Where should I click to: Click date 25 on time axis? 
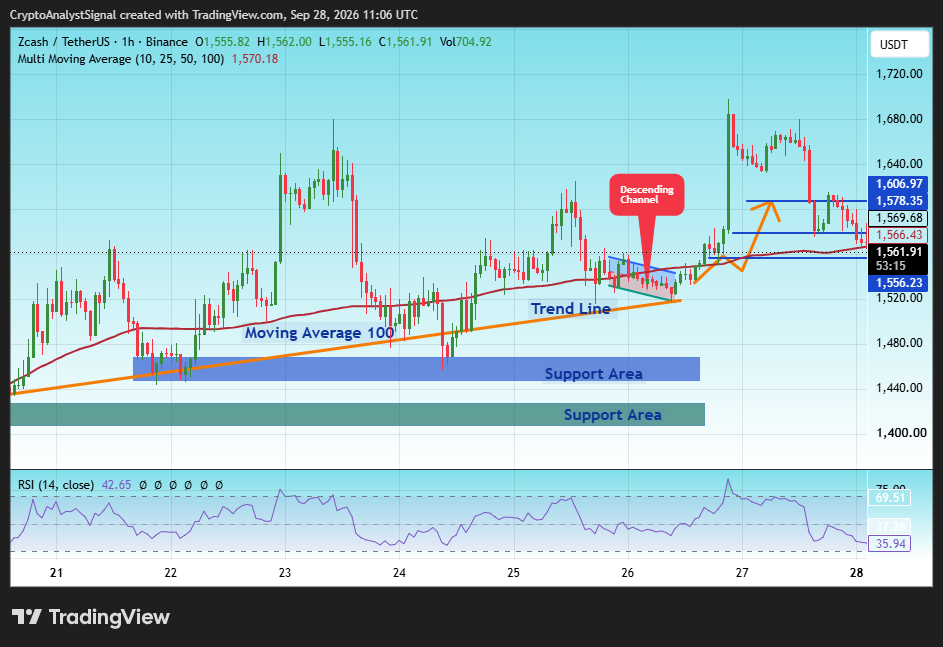pyautogui.click(x=513, y=572)
